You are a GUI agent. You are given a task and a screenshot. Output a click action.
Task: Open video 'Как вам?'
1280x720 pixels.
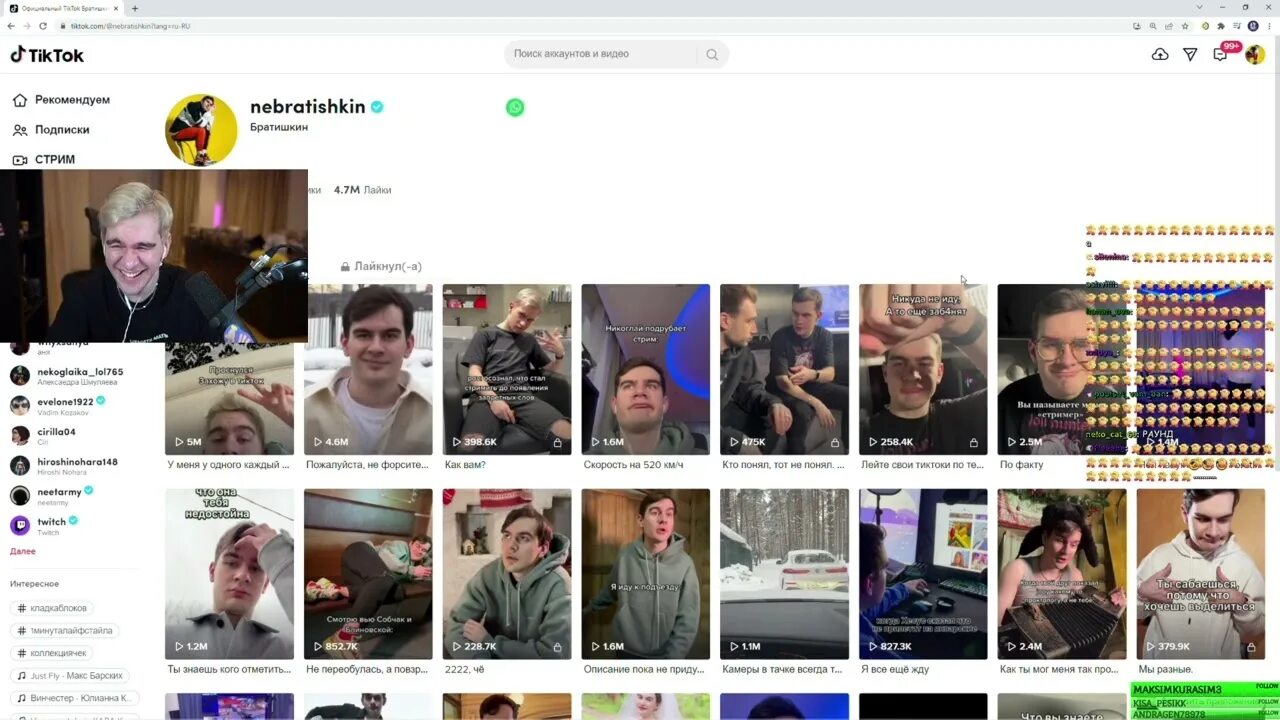click(507, 370)
